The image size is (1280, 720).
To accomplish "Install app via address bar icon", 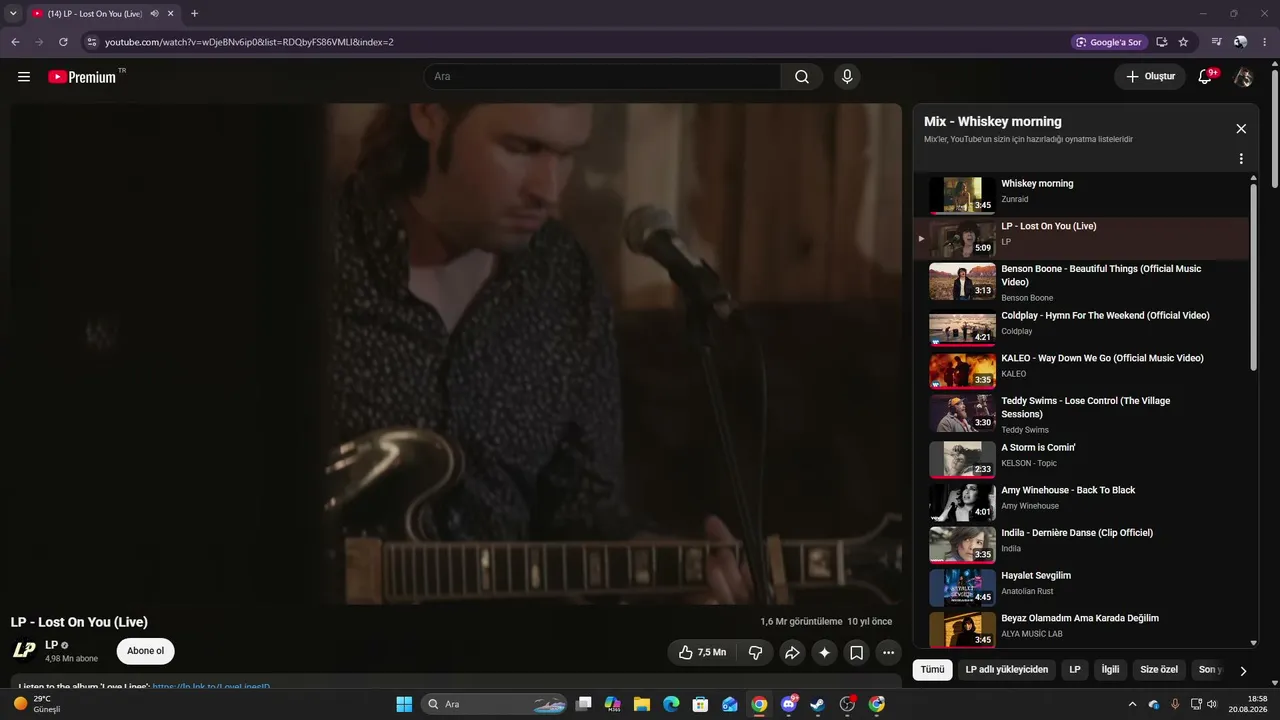I will 1162,42.
